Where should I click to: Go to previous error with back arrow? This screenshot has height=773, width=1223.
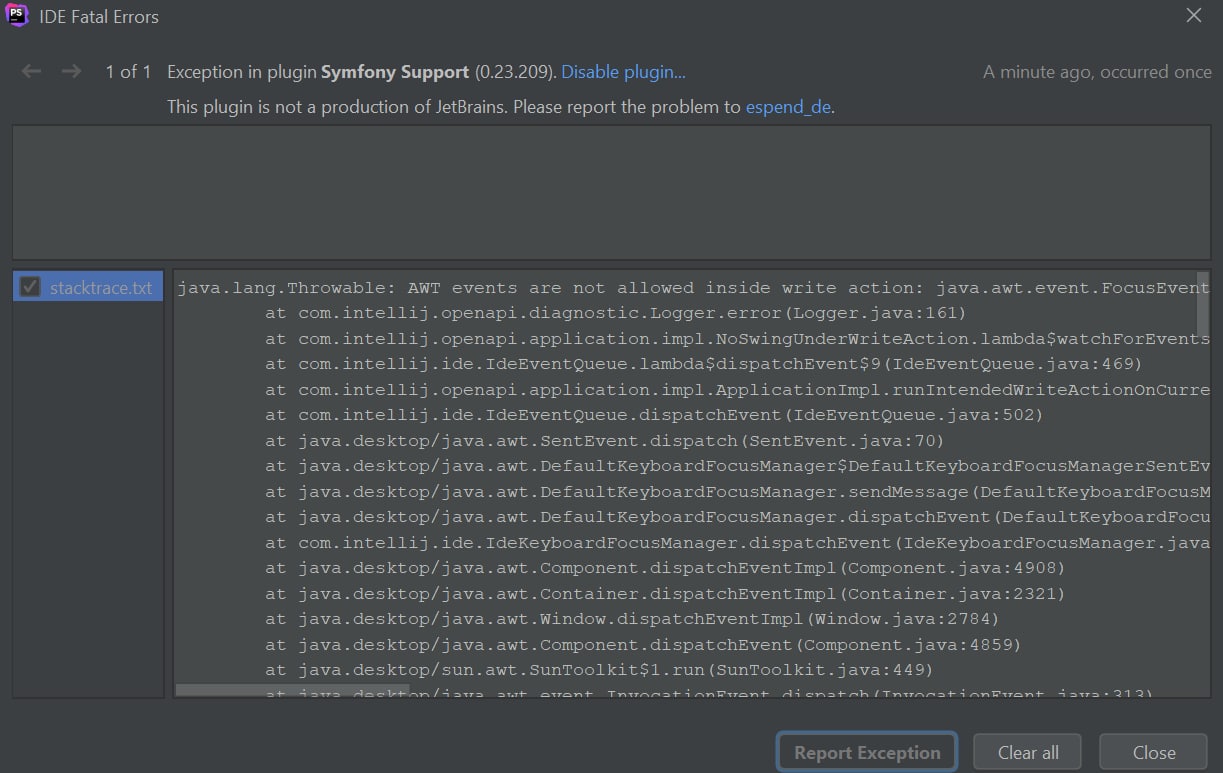[x=32, y=72]
